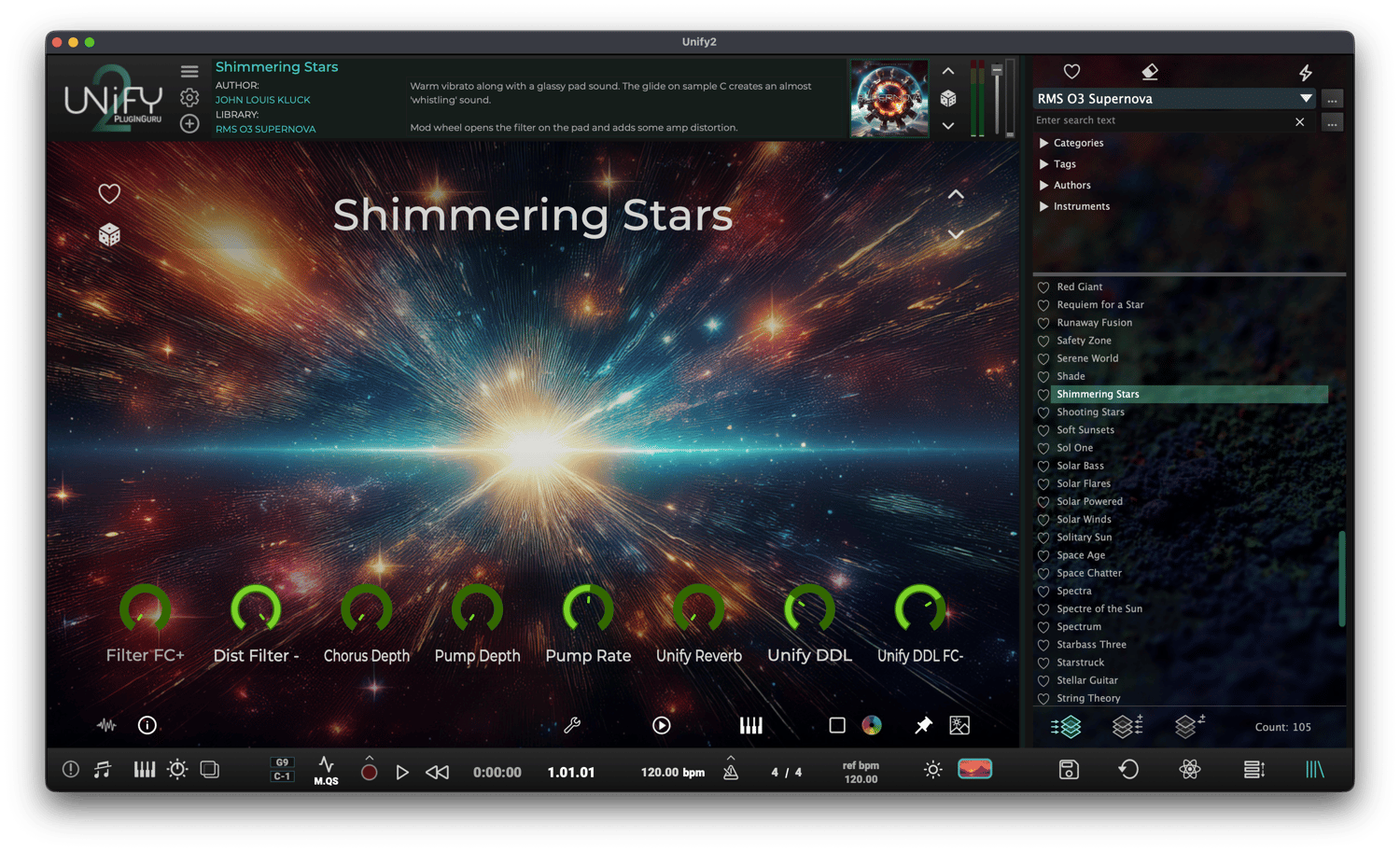This screenshot has width=1400, height=852.
Task: Toggle the favorite heart for Solar Flares
Action: [x=1043, y=484]
